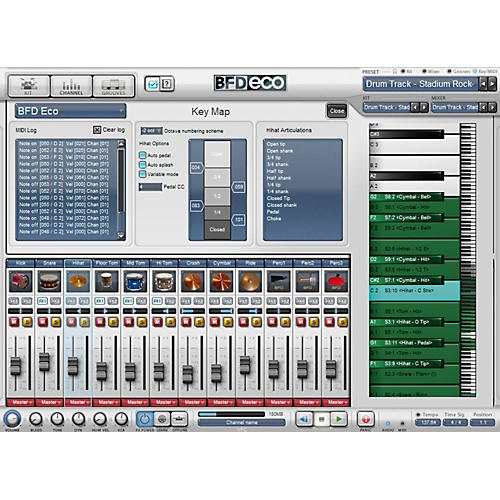Click the Pedal CC input field

(150, 187)
